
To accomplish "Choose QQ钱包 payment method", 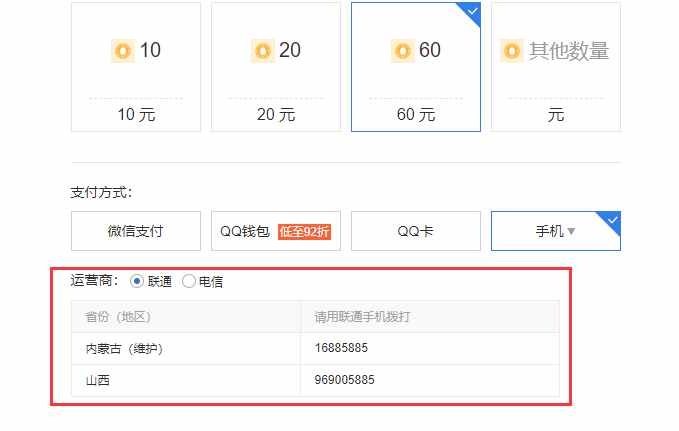I will tap(276, 231).
